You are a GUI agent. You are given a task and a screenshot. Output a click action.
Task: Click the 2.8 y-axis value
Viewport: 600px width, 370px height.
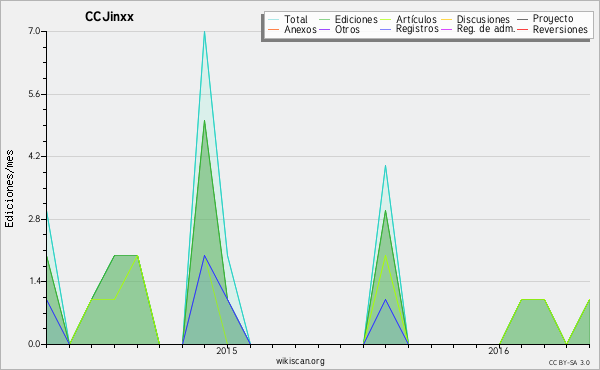click(34, 219)
